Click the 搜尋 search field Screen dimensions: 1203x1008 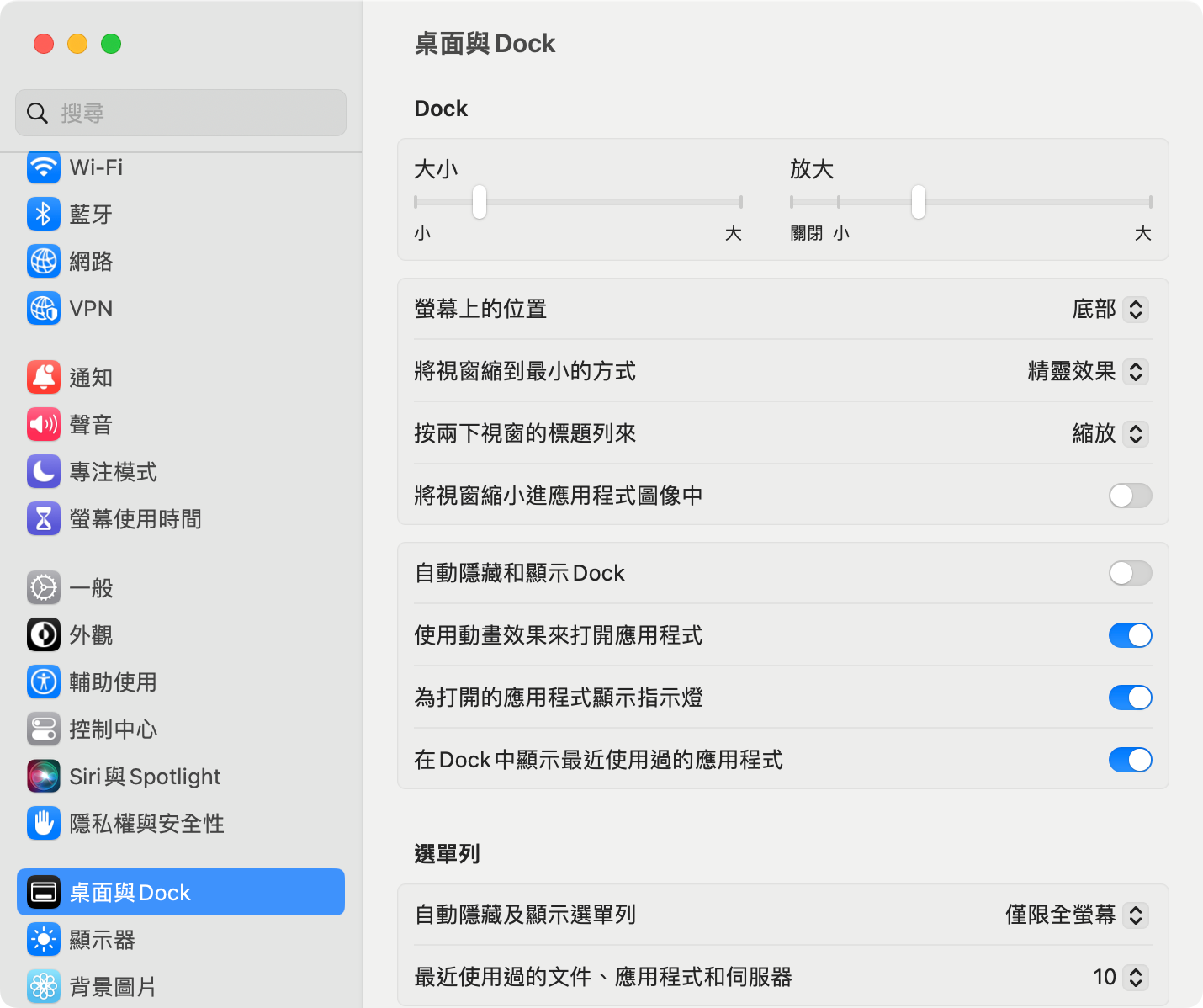point(181,113)
